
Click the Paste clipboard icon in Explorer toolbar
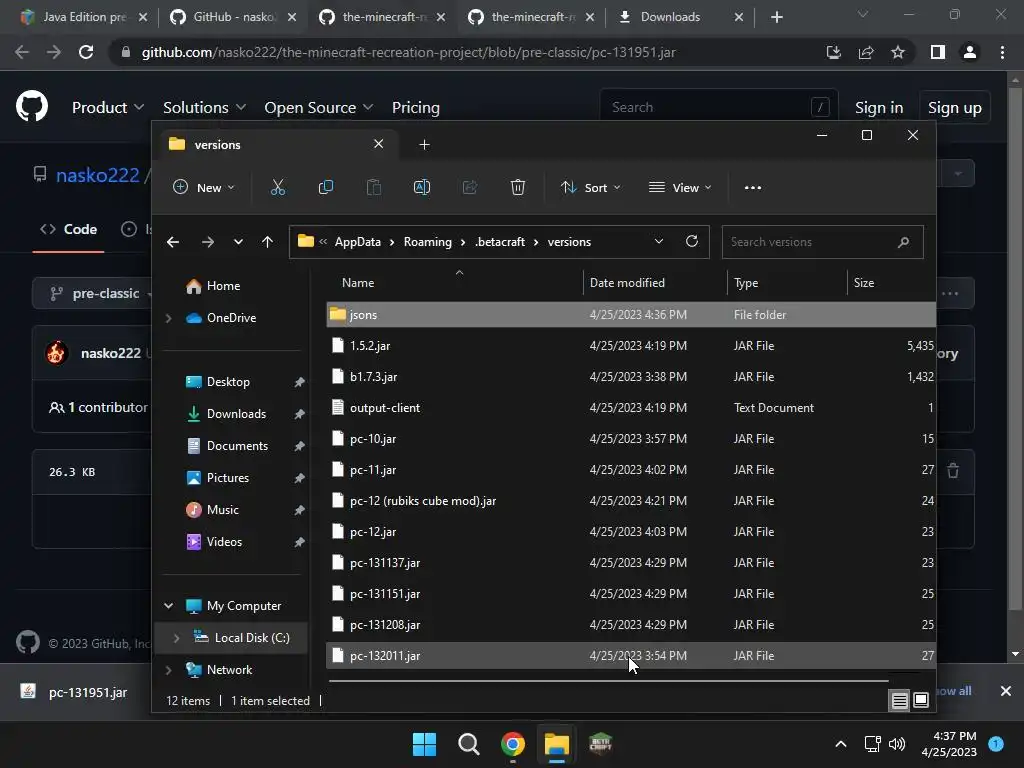tap(374, 187)
